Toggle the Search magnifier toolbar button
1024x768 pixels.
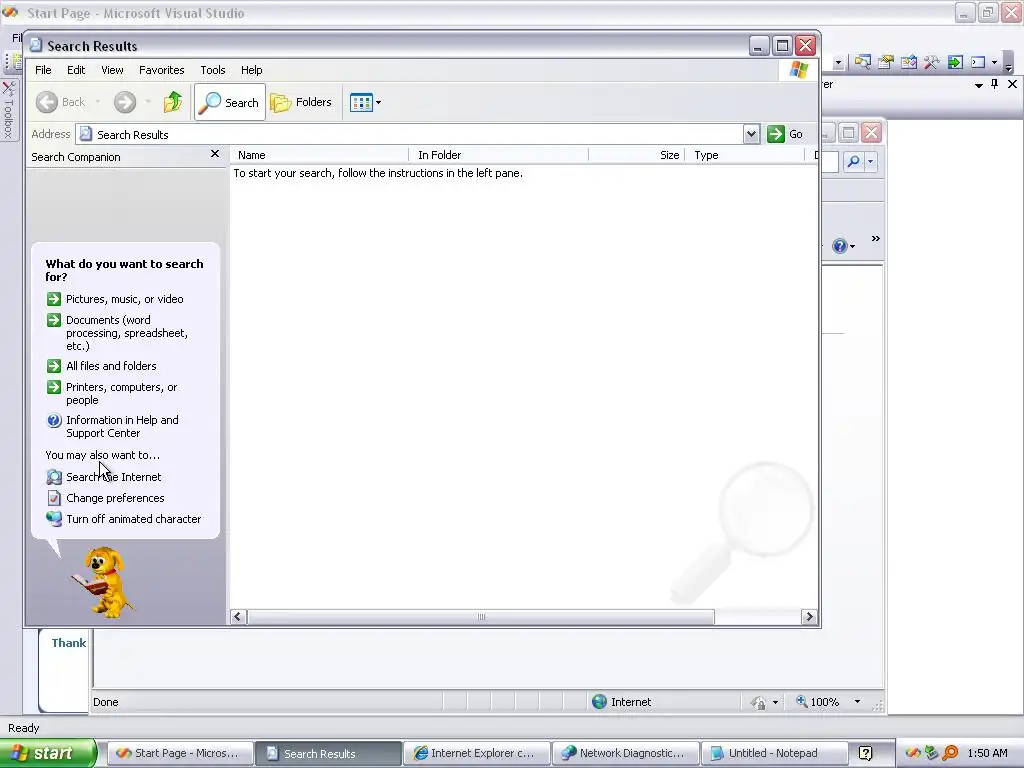(x=230, y=102)
